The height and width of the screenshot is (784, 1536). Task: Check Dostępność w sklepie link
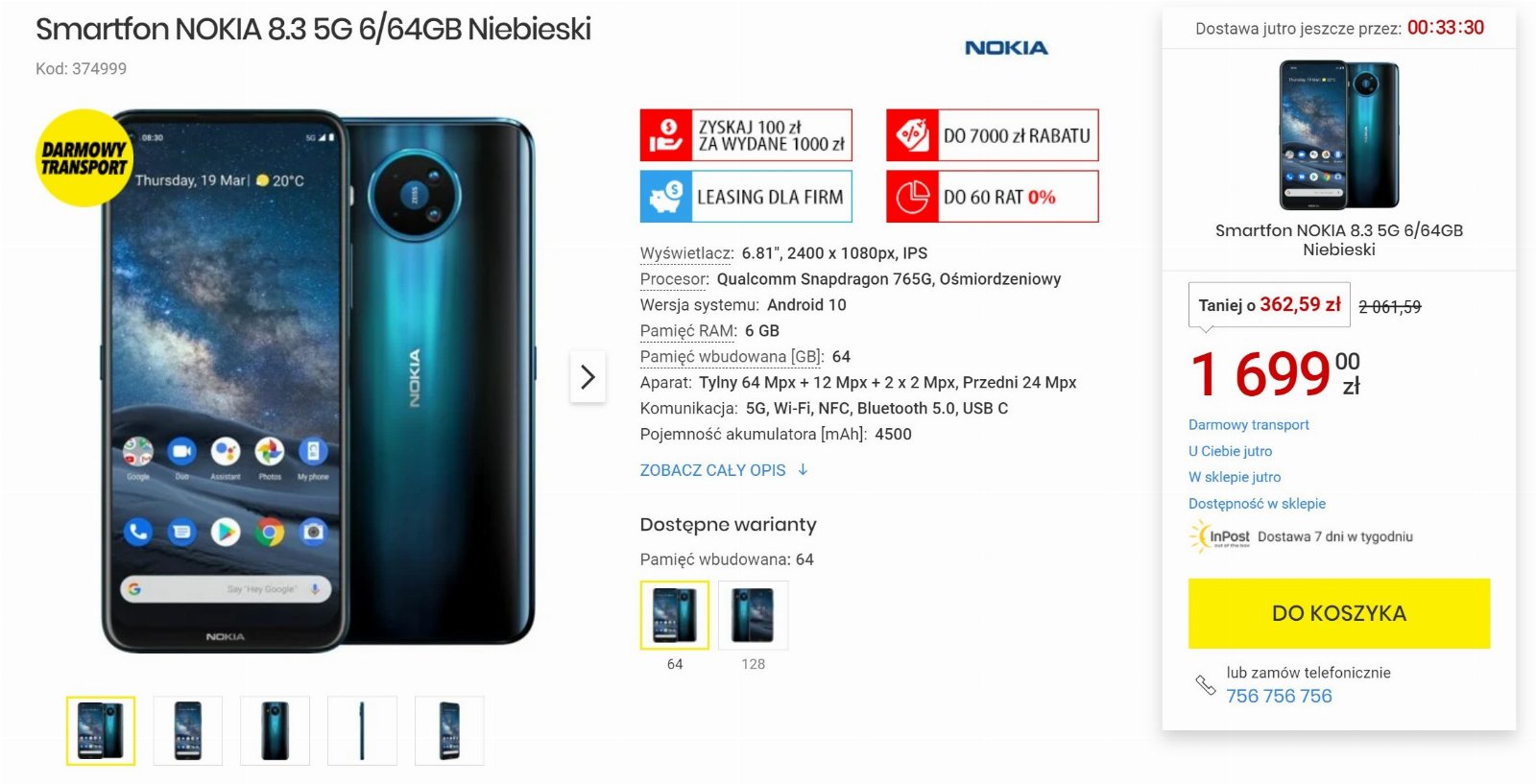coord(1257,503)
